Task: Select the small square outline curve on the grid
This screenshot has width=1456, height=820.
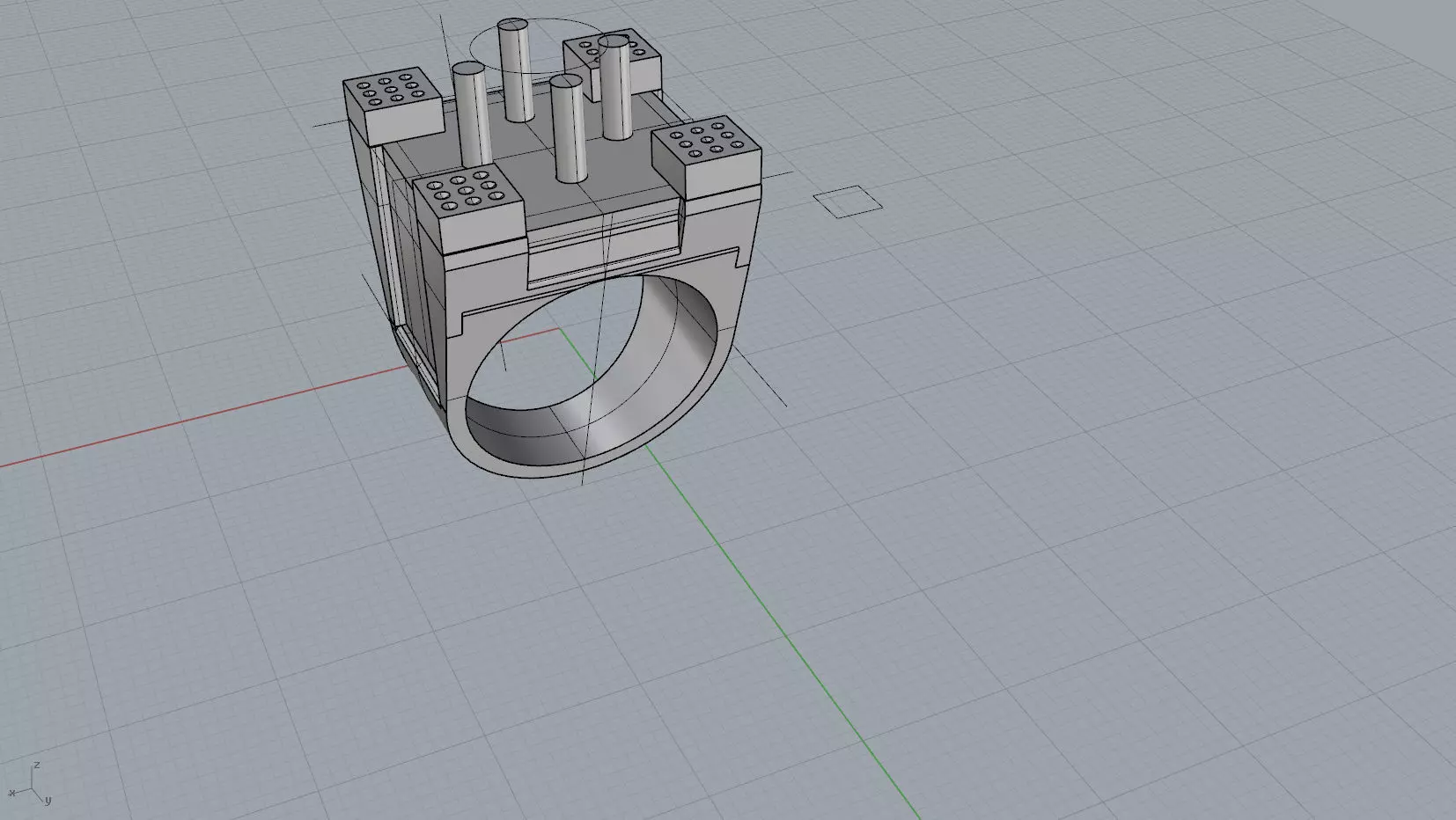Action: tap(847, 201)
